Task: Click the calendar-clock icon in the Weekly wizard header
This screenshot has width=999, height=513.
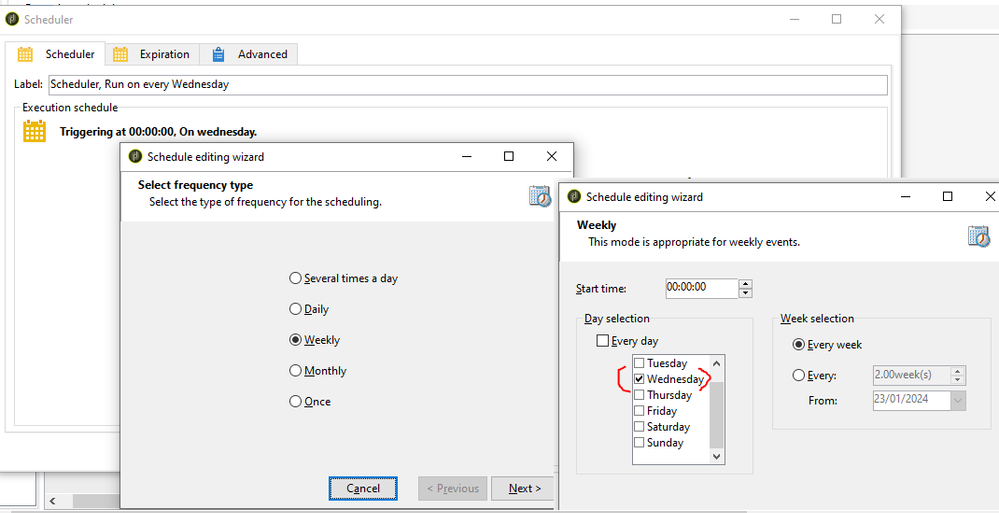Action: click(x=978, y=237)
